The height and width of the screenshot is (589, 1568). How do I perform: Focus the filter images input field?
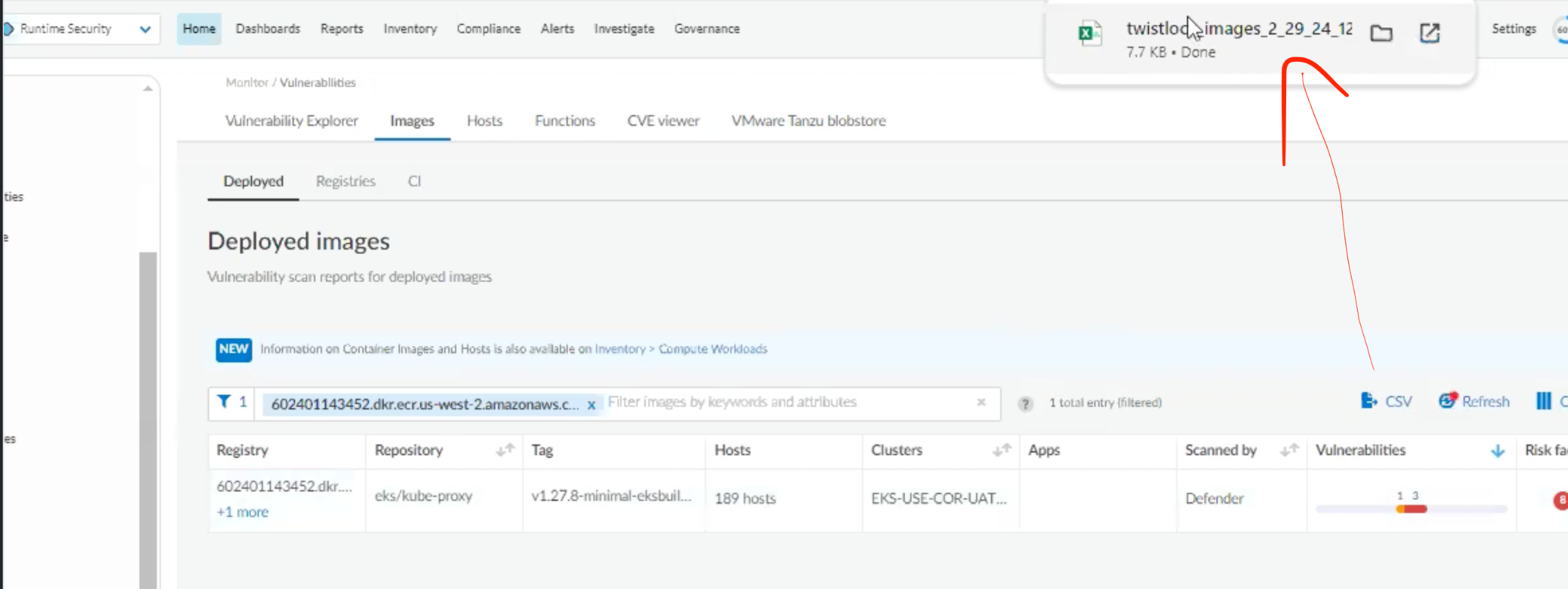click(786, 402)
